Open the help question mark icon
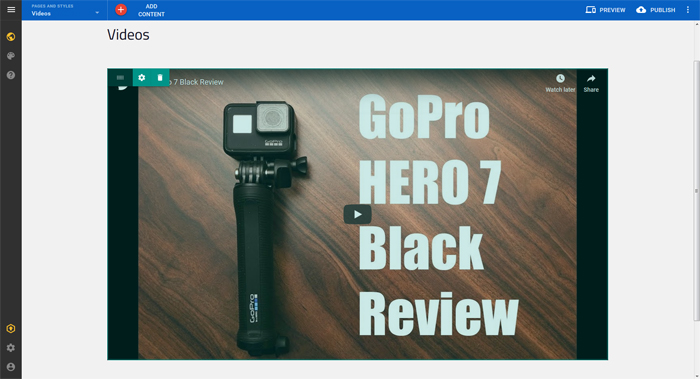Screen dimensions: 700x379 11,75
